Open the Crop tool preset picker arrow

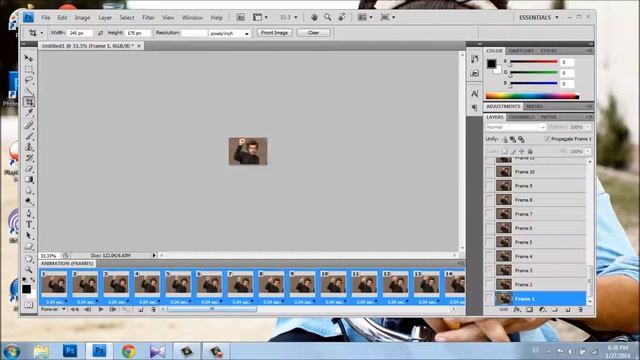coord(42,33)
